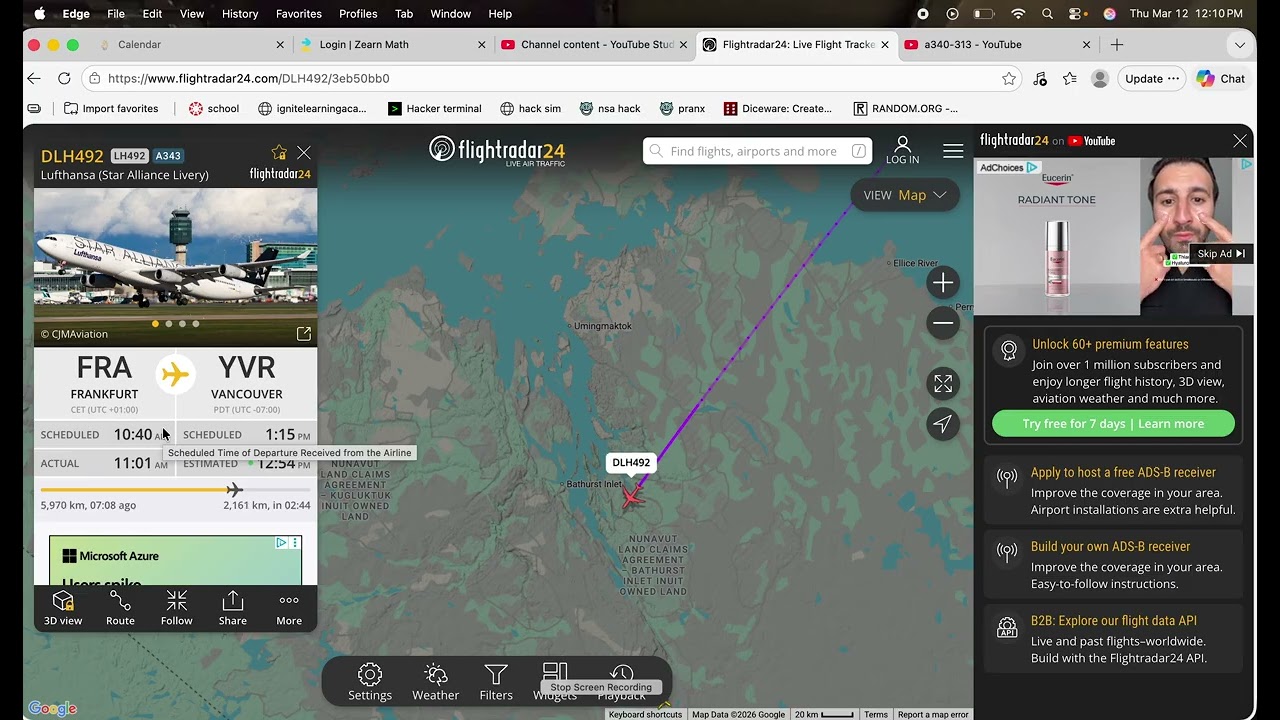Click the Wi-Fi status icon

[x=1018, y=14]
